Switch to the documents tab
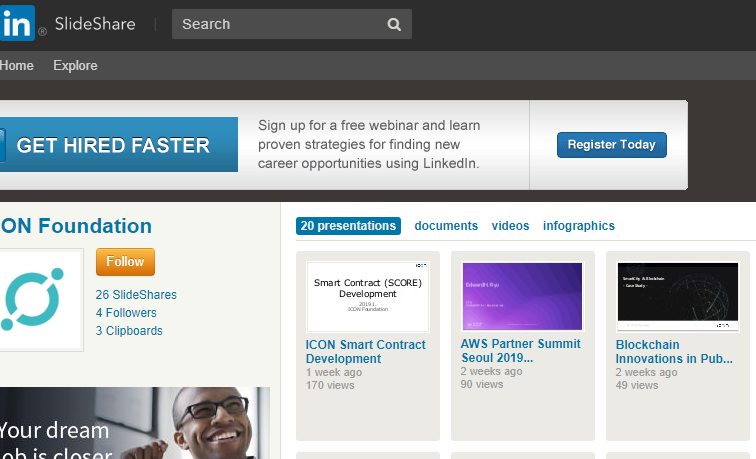The width and height of the screenshot is (756, 459). tap(446, 226)
